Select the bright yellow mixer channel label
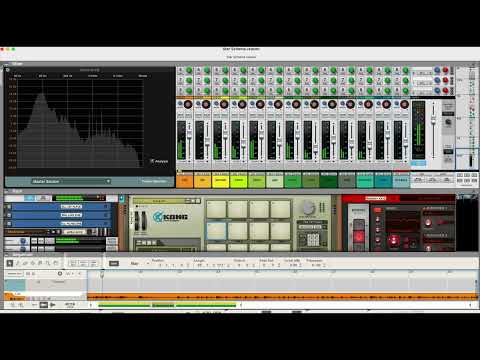 coord(221,180)
